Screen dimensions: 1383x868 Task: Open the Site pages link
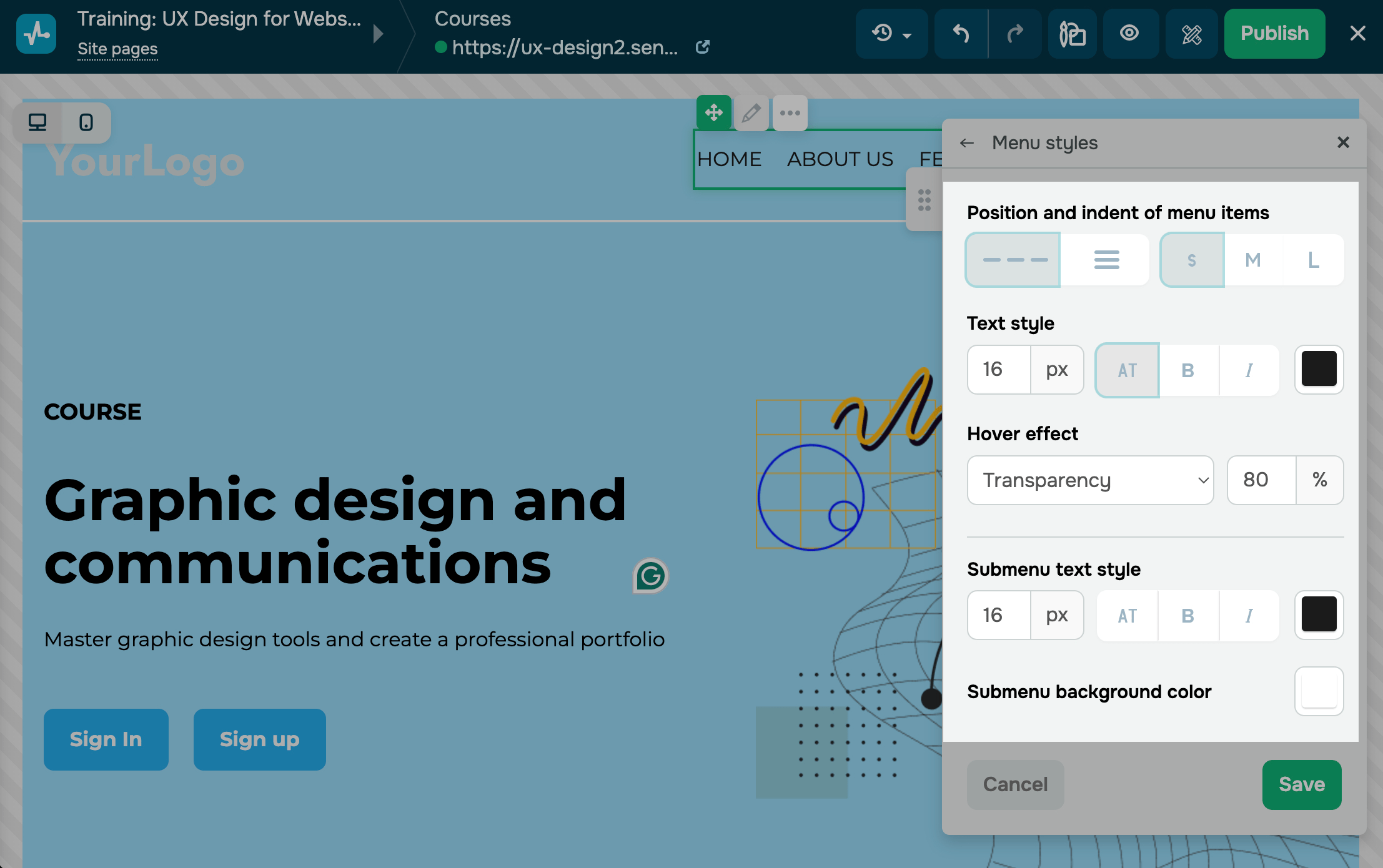click(x=117, y=49)
